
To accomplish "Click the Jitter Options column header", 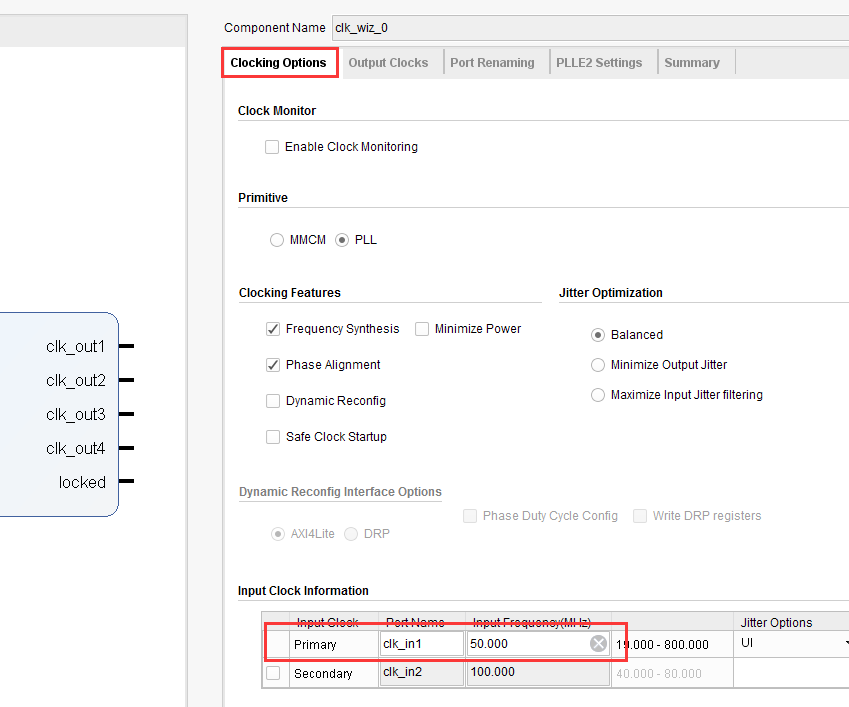I will click(x=776, y=623).
